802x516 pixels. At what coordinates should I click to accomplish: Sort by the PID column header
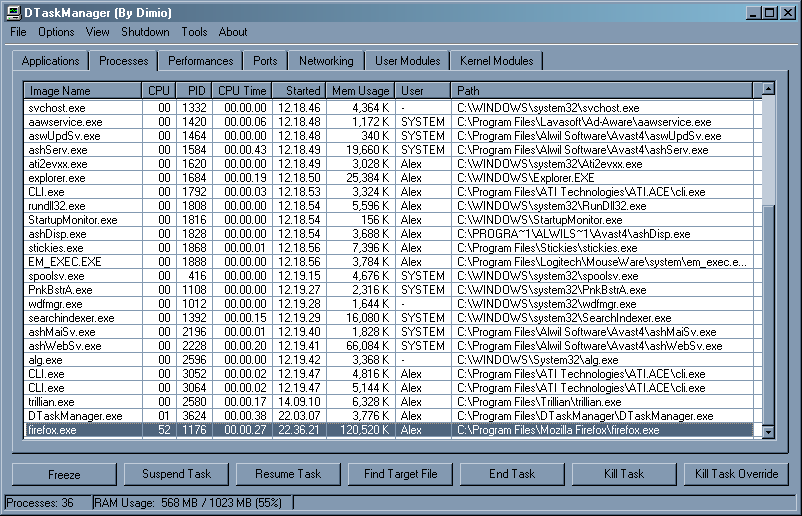194,91
